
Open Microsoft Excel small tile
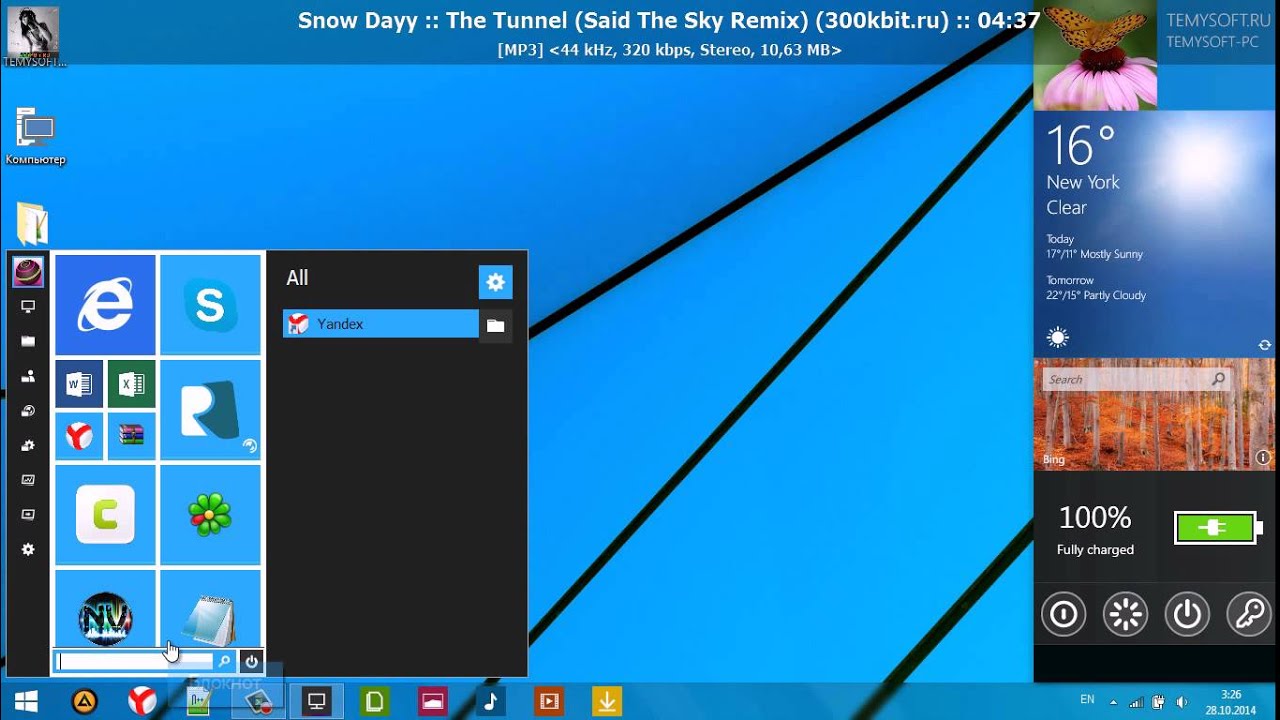click(x=131, y=384)
